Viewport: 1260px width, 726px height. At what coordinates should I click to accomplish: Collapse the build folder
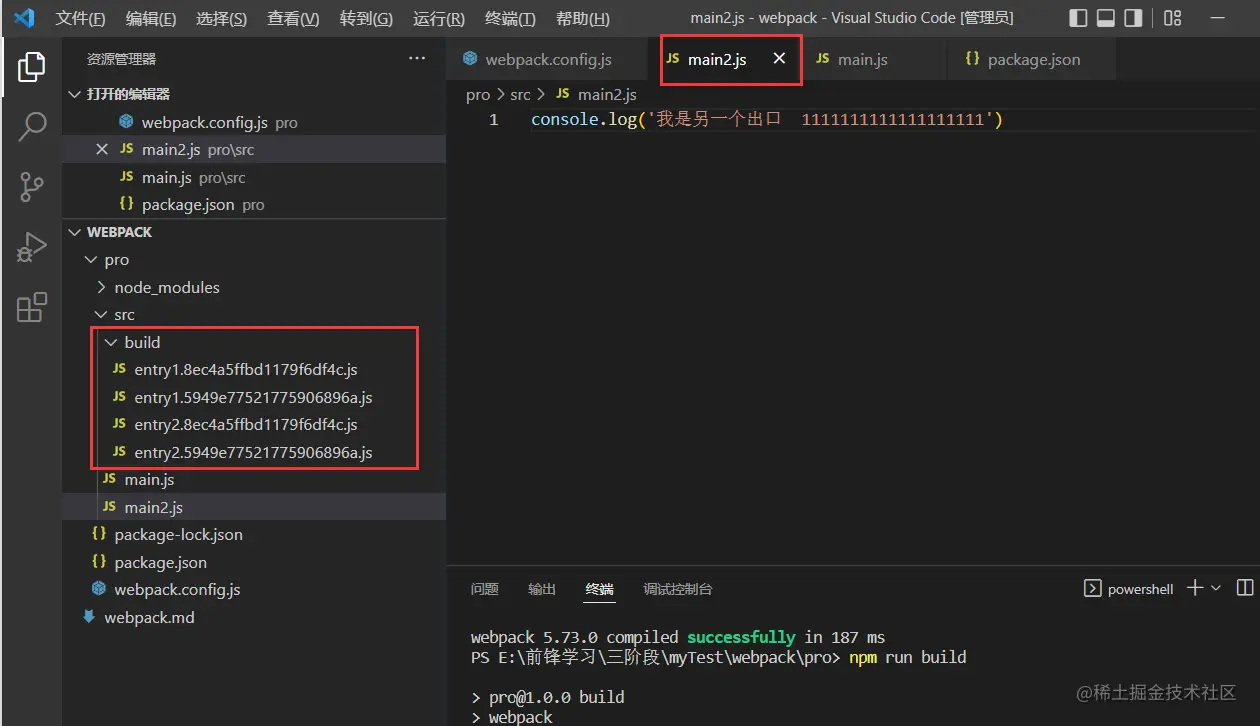click(254, 342)
